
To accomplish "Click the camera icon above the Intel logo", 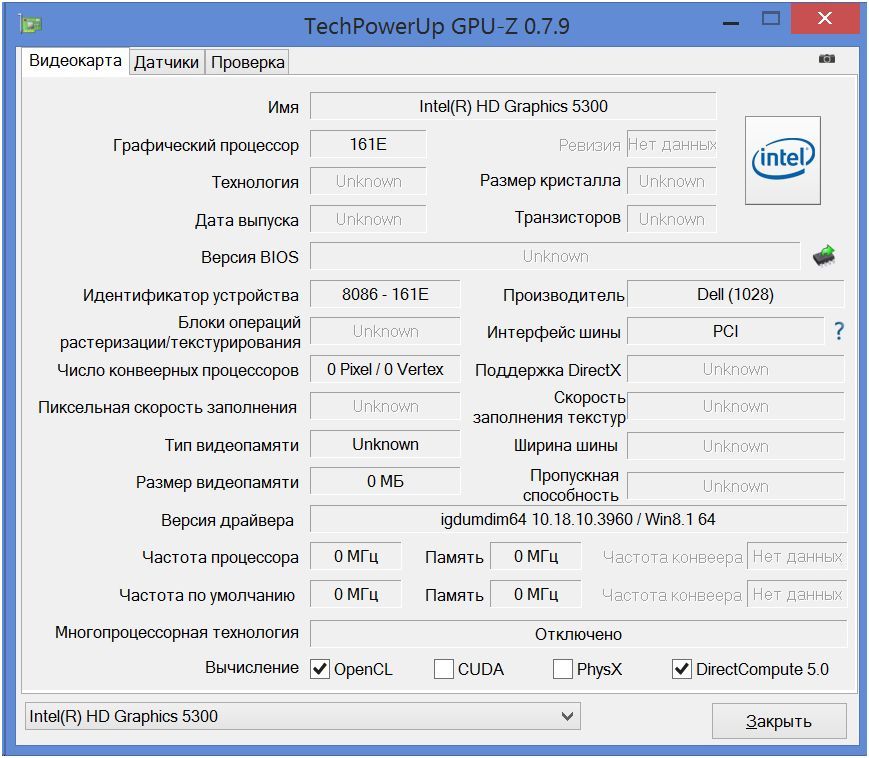I will pyautogui.click(x=826, y=60).
